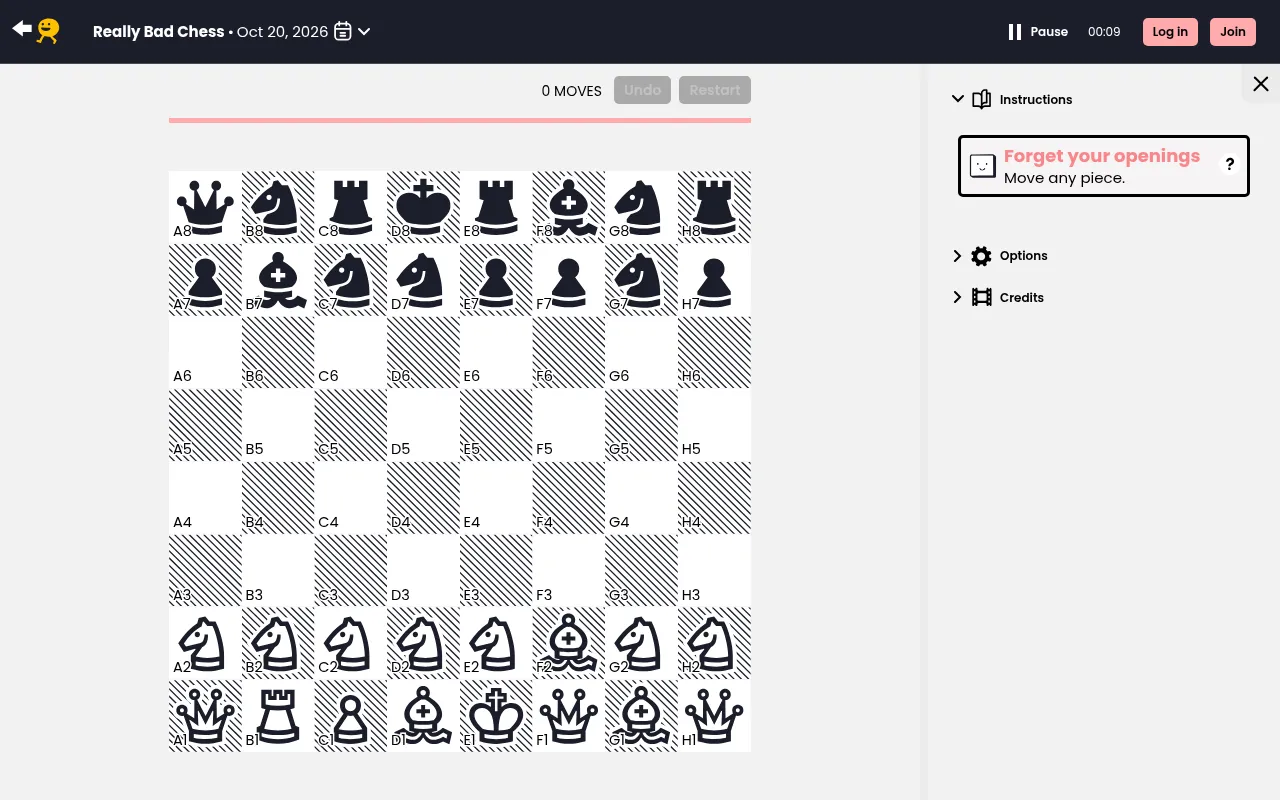The image size is (1280, 800).
Task: Select the black knight on B8
Action: (x=278, y=207)
